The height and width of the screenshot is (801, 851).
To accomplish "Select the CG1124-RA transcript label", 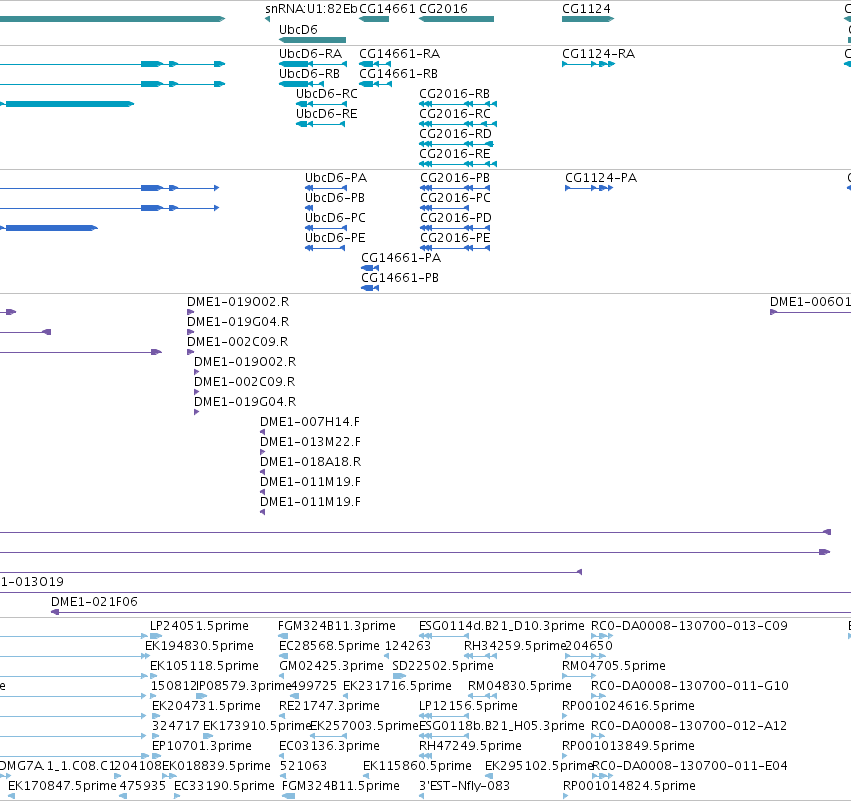I will [599, 54].
